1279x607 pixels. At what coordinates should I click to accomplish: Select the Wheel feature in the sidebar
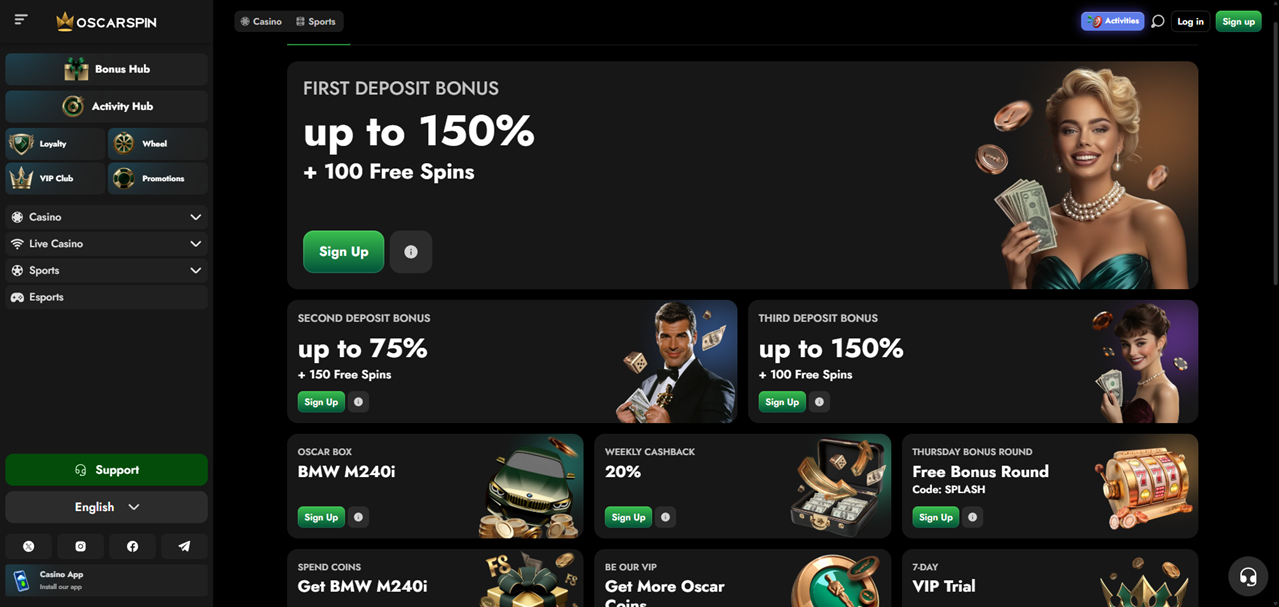[157, 143]
